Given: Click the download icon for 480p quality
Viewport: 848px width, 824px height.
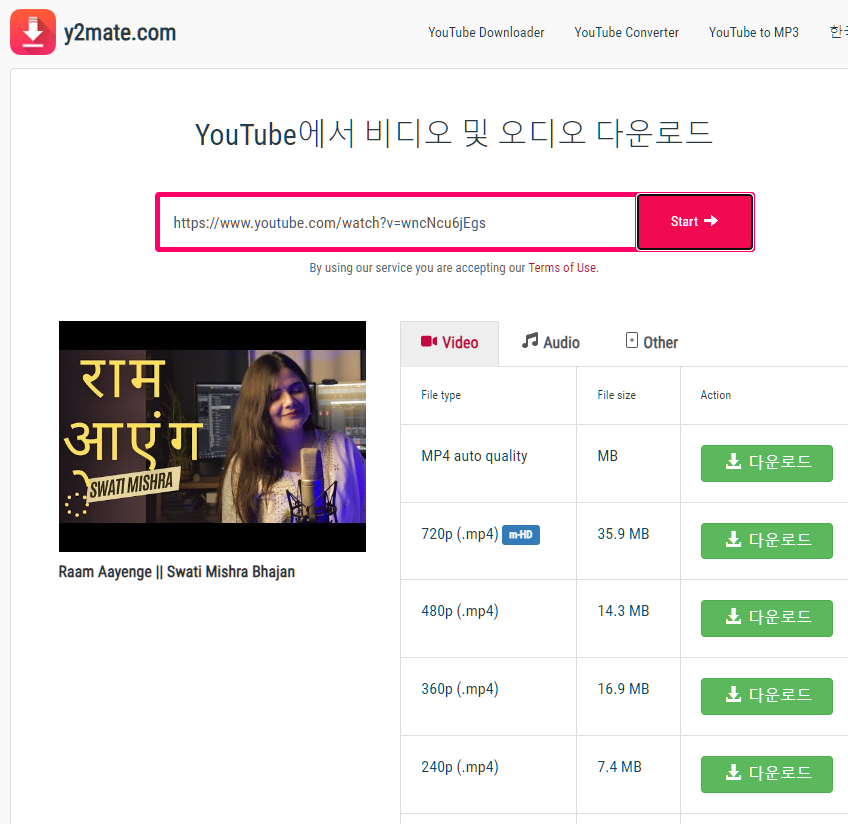Looking at the screenshot, I should click(x=735, y=618).
